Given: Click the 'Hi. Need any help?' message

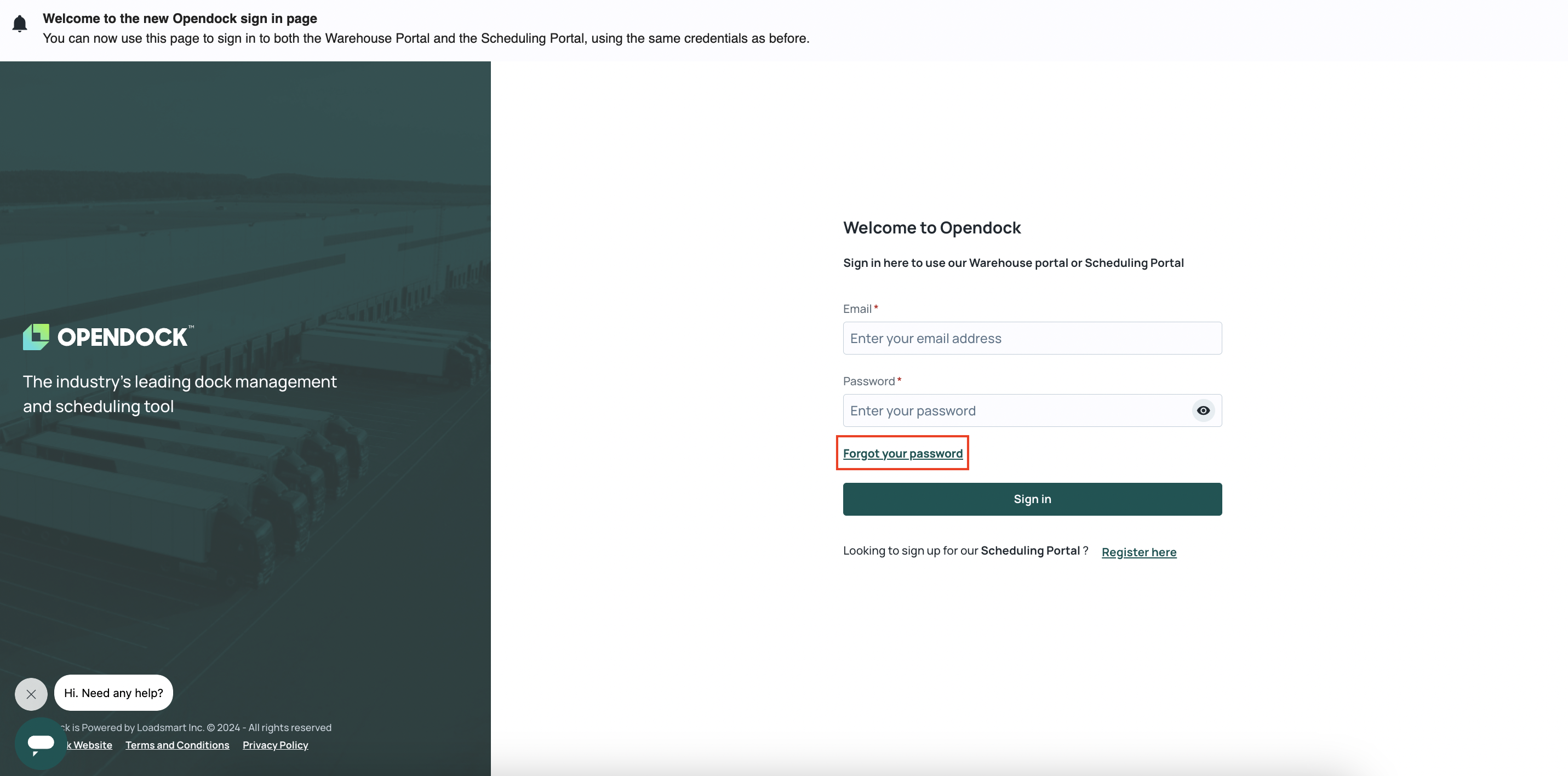Looking at the screenshot, I should (114, 693).
